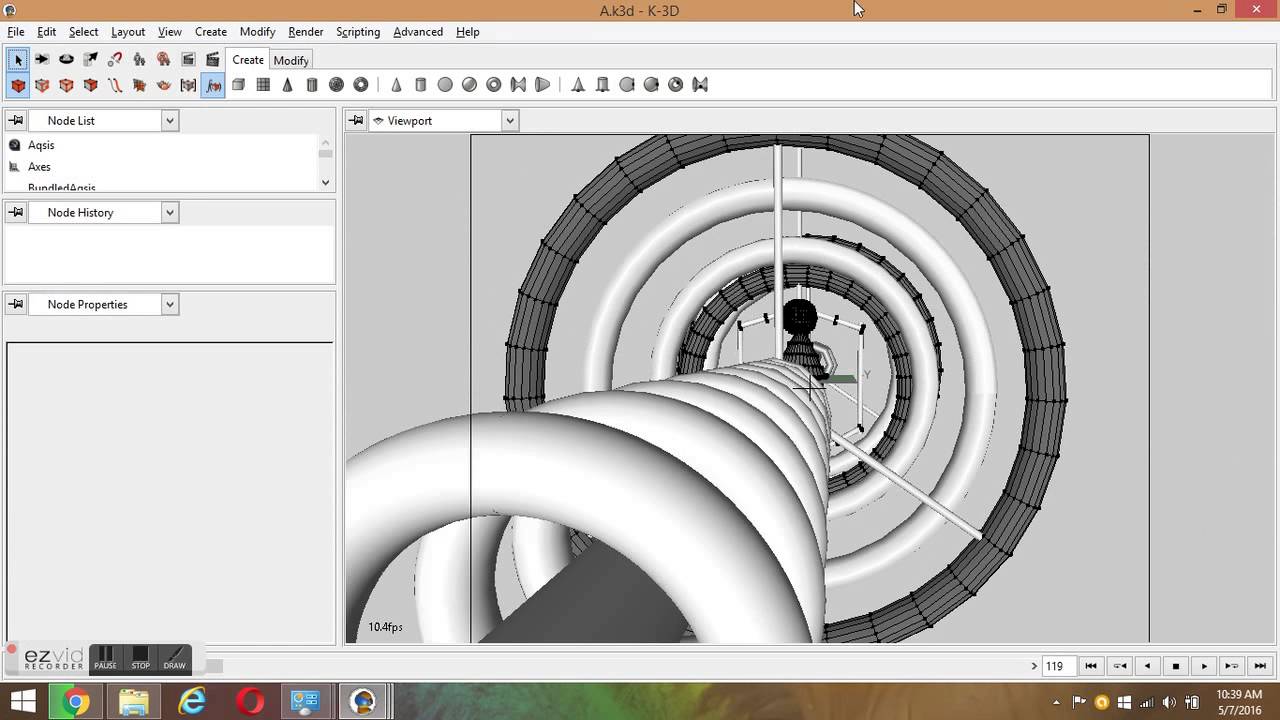Show hidden system tray icons

pyautogui.click(x=1057, y=702)
